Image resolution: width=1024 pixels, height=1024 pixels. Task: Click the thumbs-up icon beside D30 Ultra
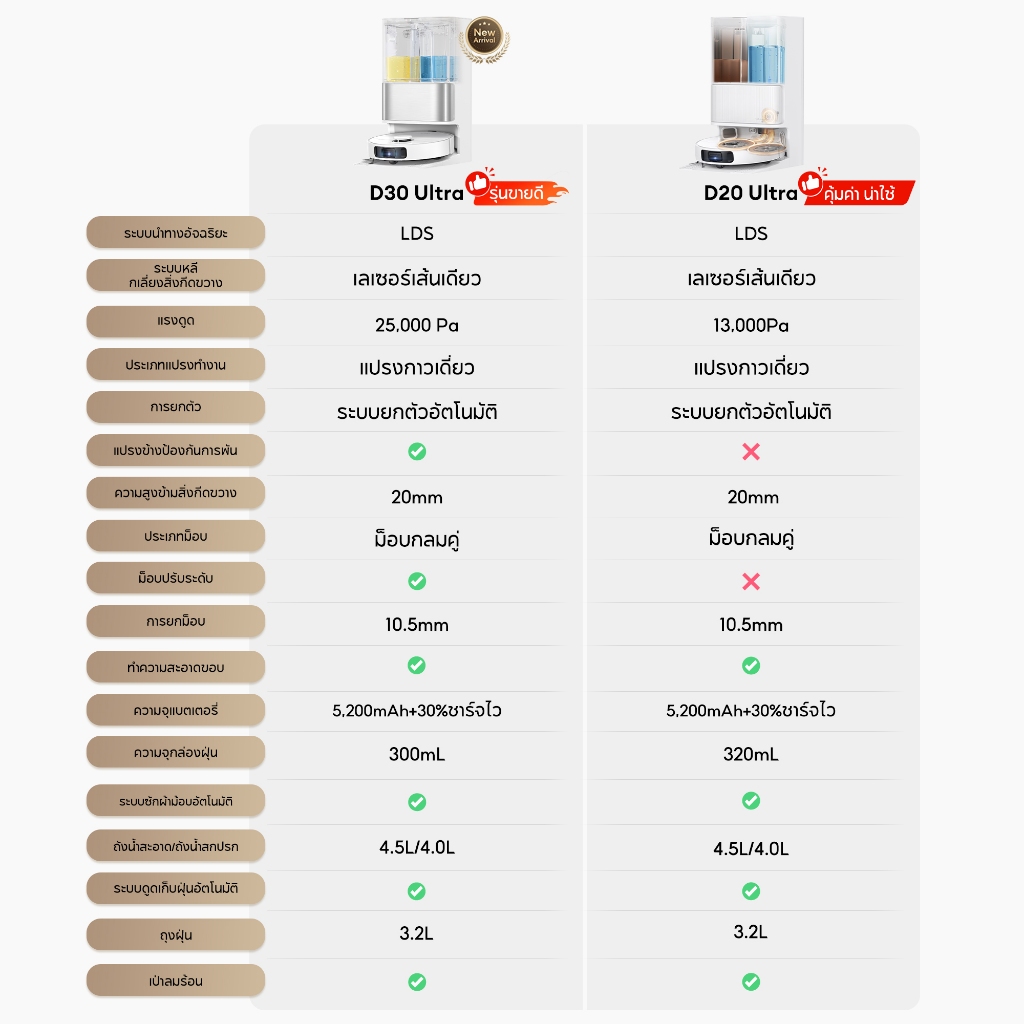pos(480,185)
